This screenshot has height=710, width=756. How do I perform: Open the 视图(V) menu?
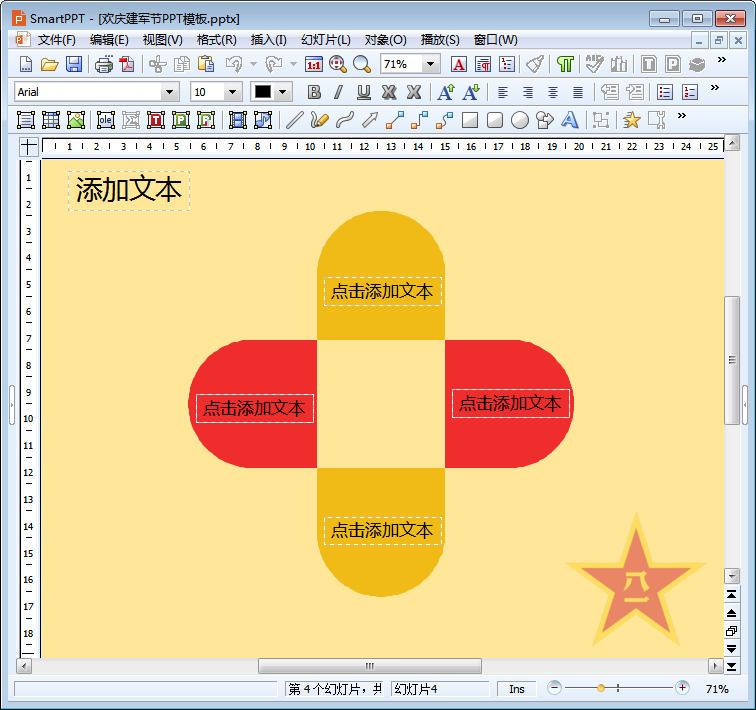pyautogui.click(x=162, y=40)
